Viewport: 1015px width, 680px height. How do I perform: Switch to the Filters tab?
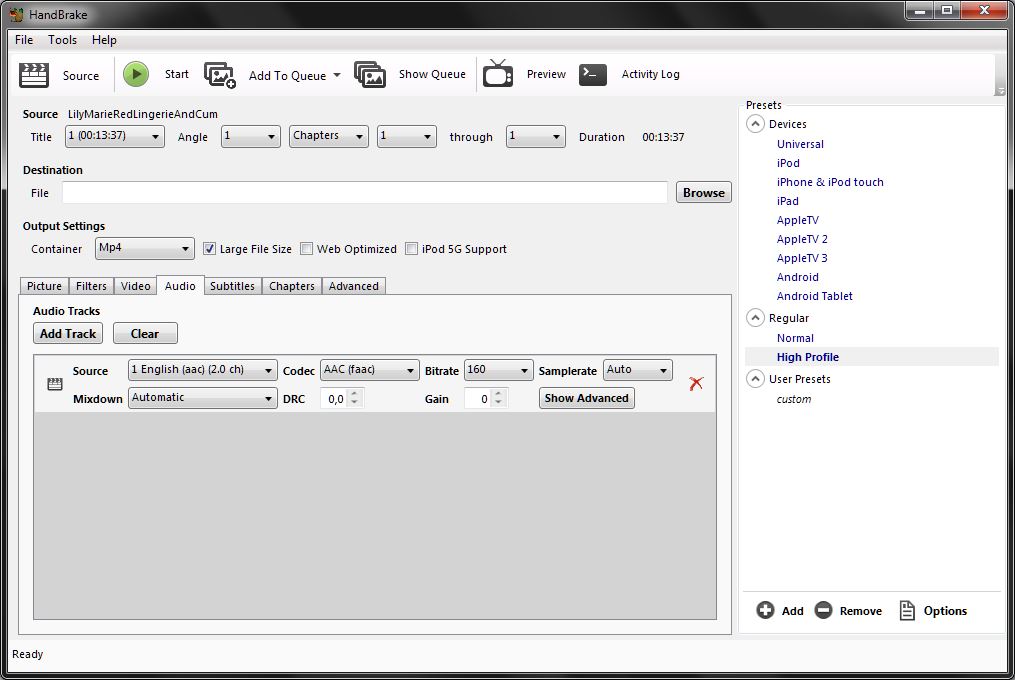91,286
